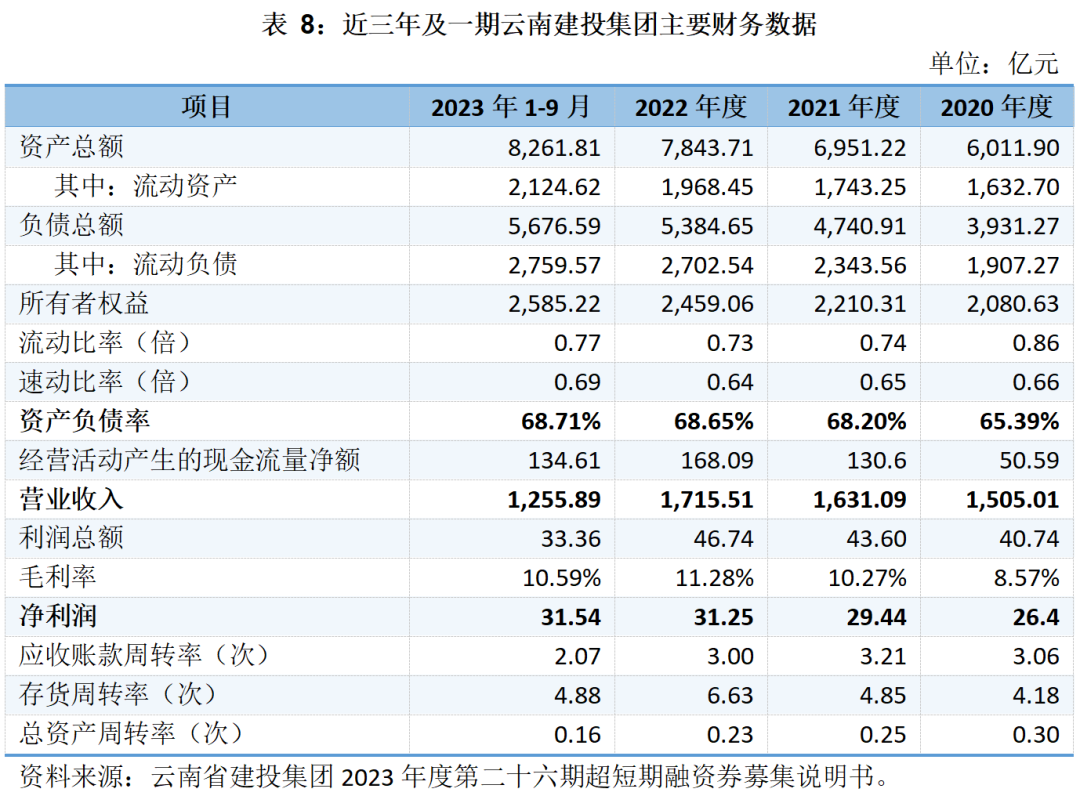Click the table title text 表 8
Image resolution: width=1080 pixels, height=796 pixels.
coord(539,24)
